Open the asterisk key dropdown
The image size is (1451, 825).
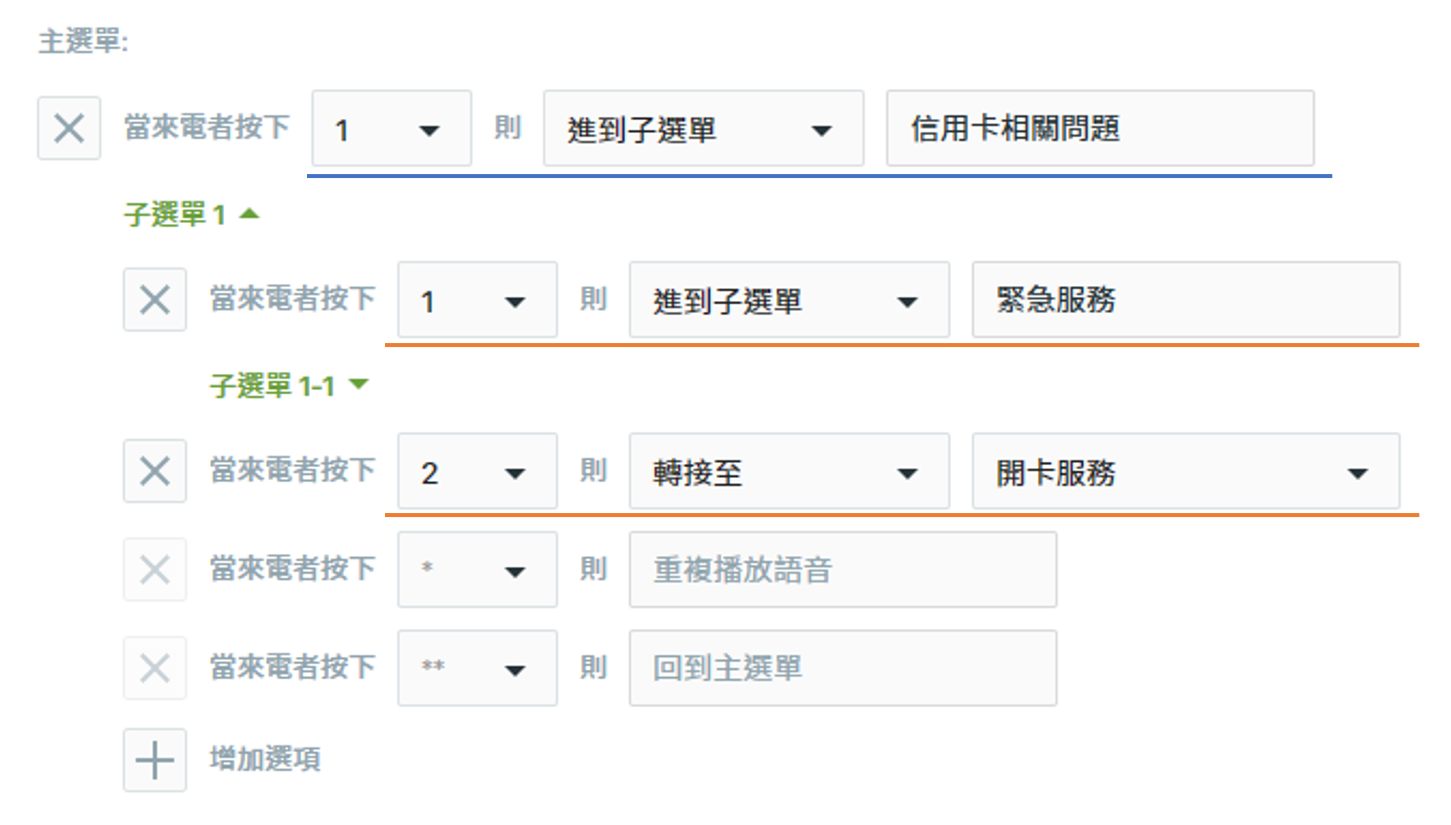click(478, 570)
